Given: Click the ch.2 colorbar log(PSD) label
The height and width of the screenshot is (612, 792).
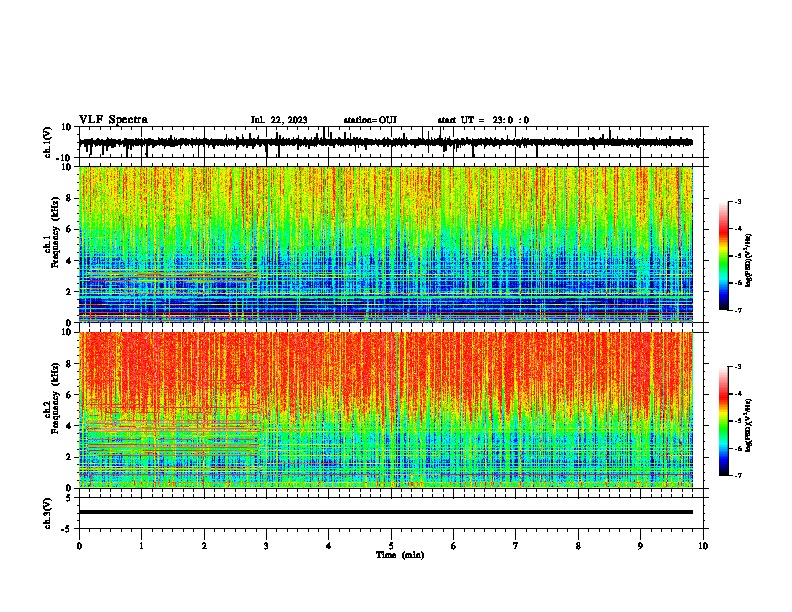Looking at the screenshot, I should 748,425.
